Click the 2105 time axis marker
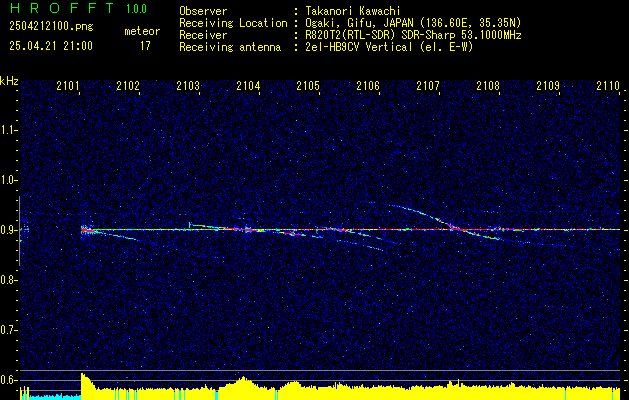The height and width of the screenshot is (400, 629). point(308,86)
